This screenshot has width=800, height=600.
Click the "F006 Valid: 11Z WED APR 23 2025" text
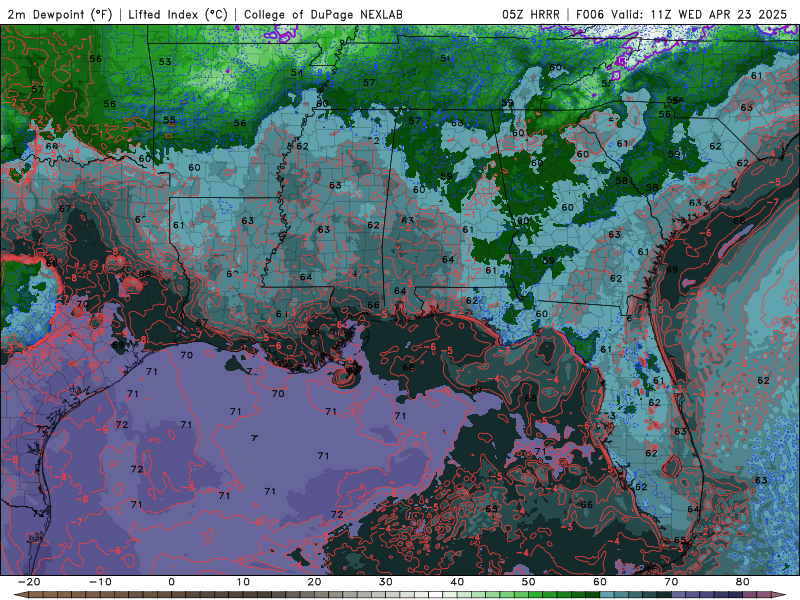pos(681,15)
